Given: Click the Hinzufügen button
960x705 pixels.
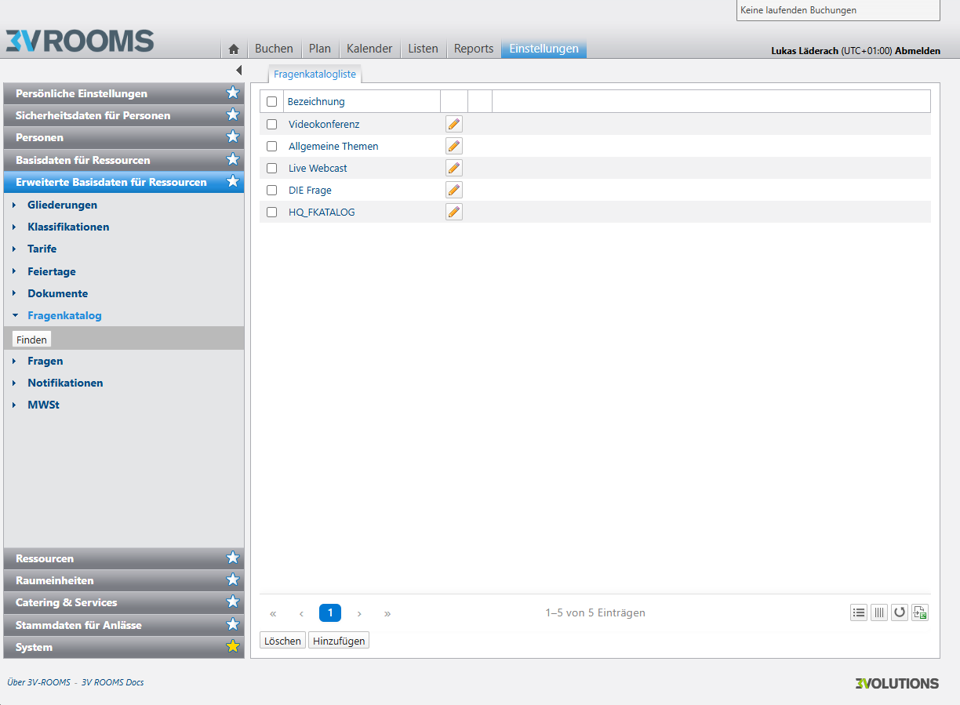Looking at the screenshot, I should 338,641.
